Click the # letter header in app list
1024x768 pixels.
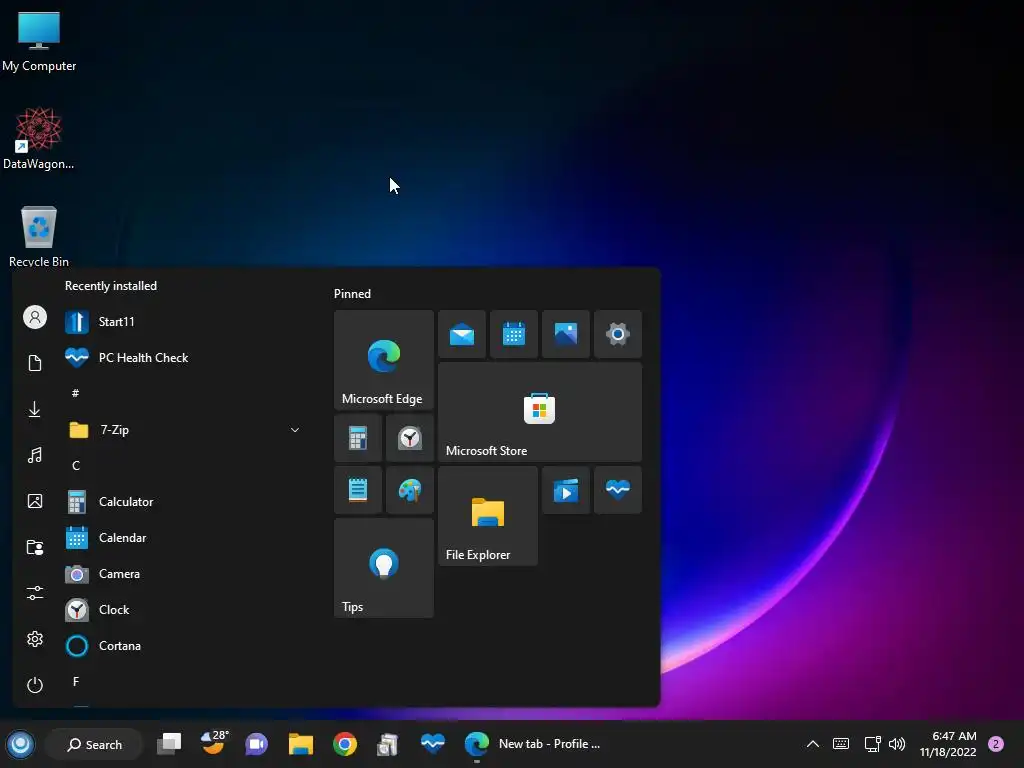tap(76, 393)
